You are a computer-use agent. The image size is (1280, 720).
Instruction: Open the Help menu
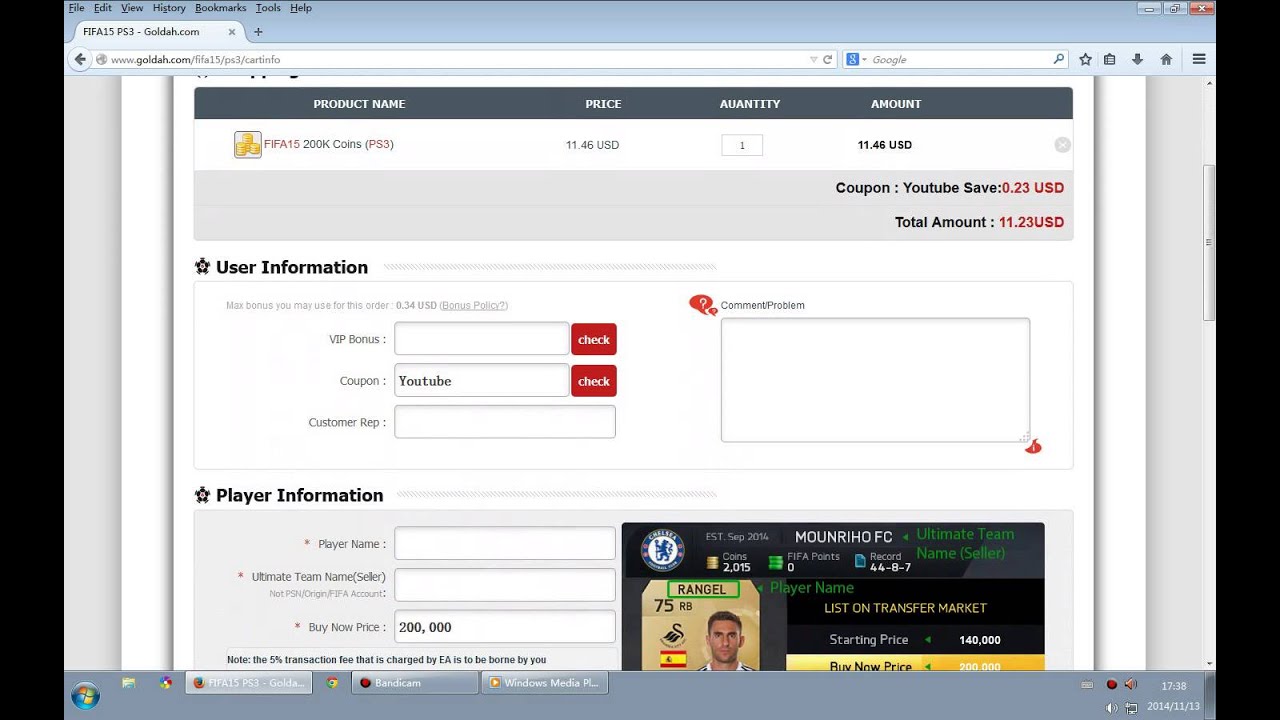click(x=301, y=8)
